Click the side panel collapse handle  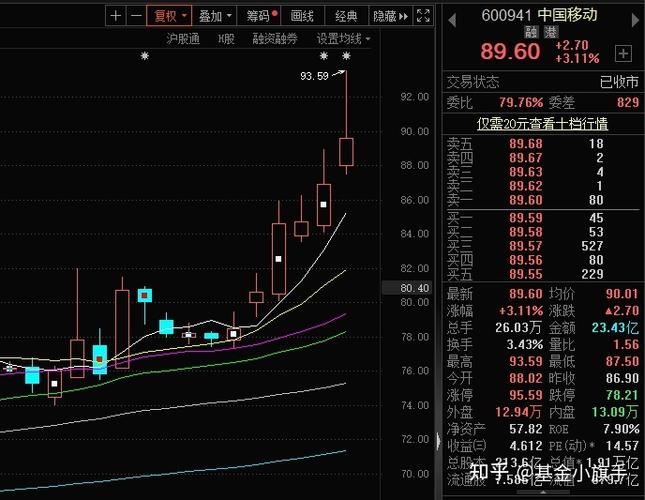coord(438,440)
